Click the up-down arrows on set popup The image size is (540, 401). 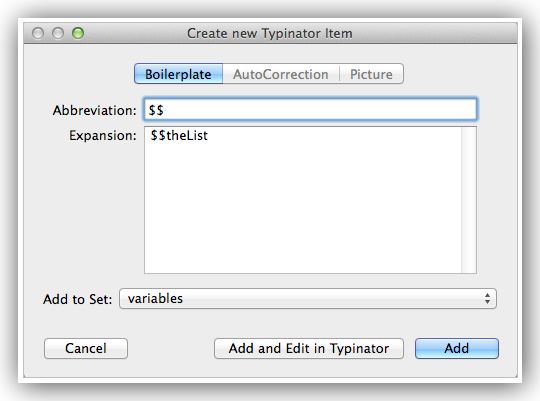(x=487, y=298)
